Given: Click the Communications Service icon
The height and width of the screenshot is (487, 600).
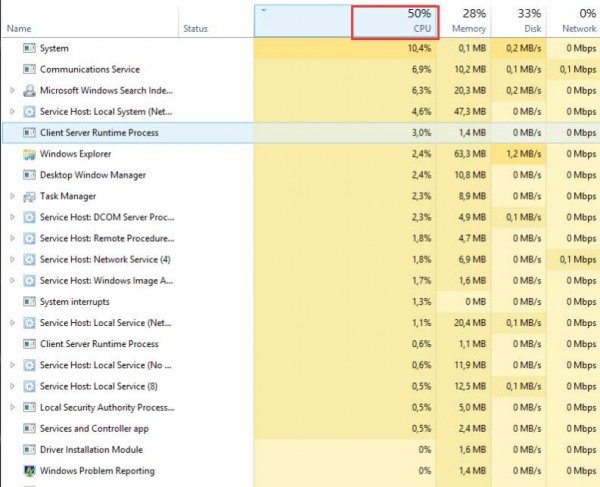Looking at the screenshot, I should 29,69.
